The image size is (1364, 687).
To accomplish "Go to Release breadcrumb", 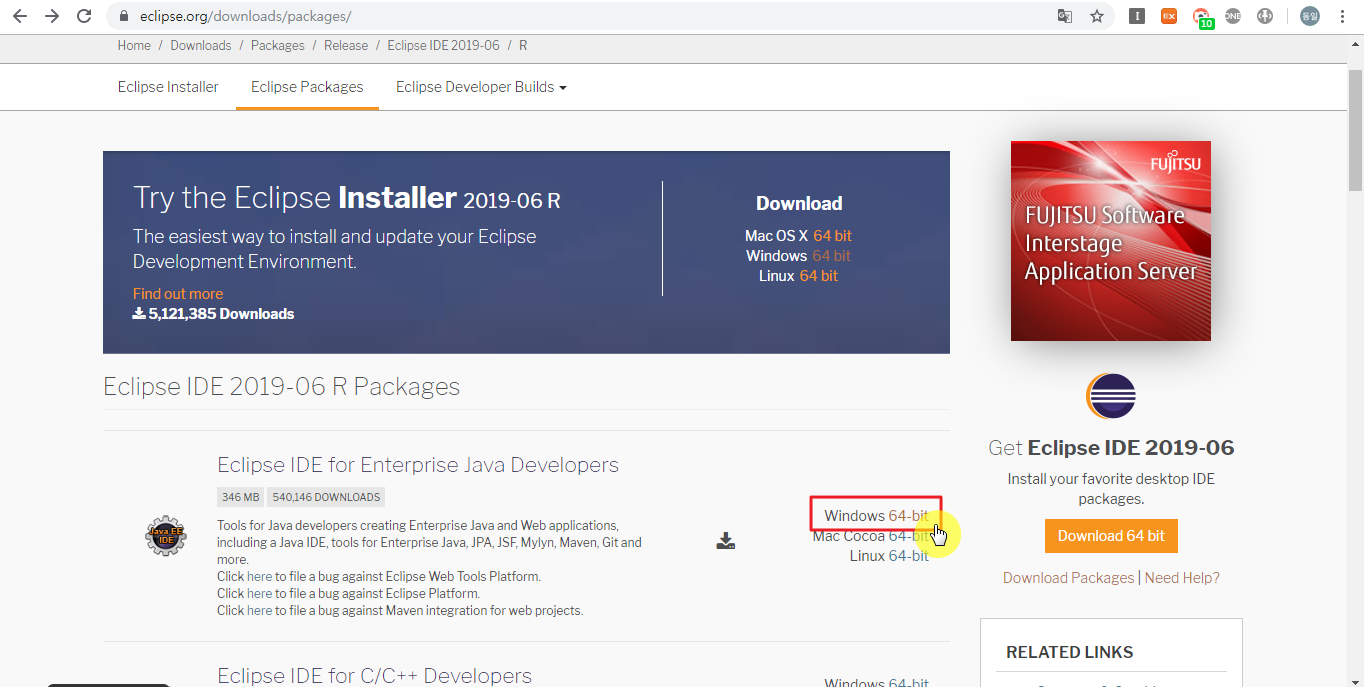I will (346, 46).
